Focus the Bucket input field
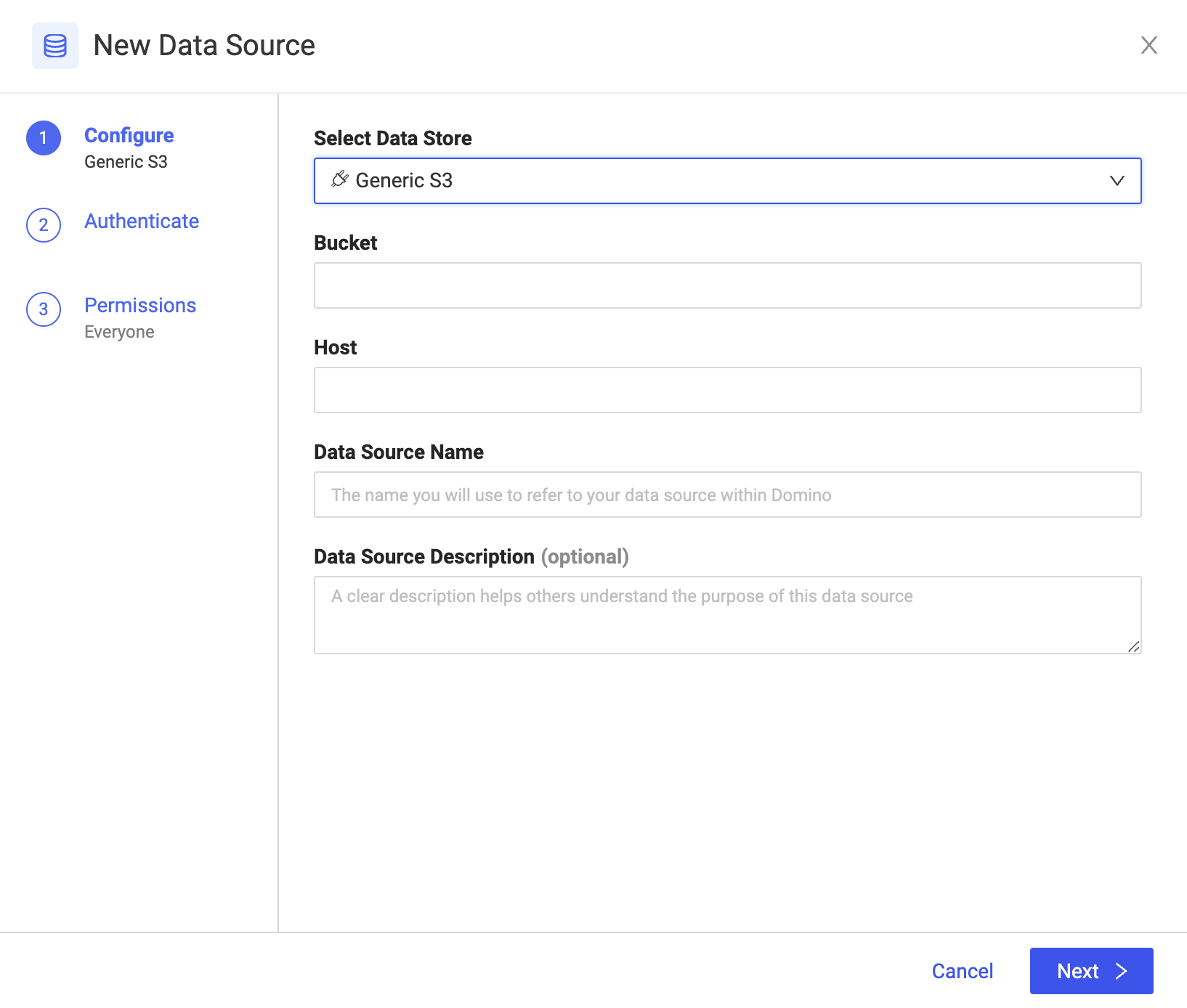Viewport: 1187px width, 1008px height. (728, 285)
